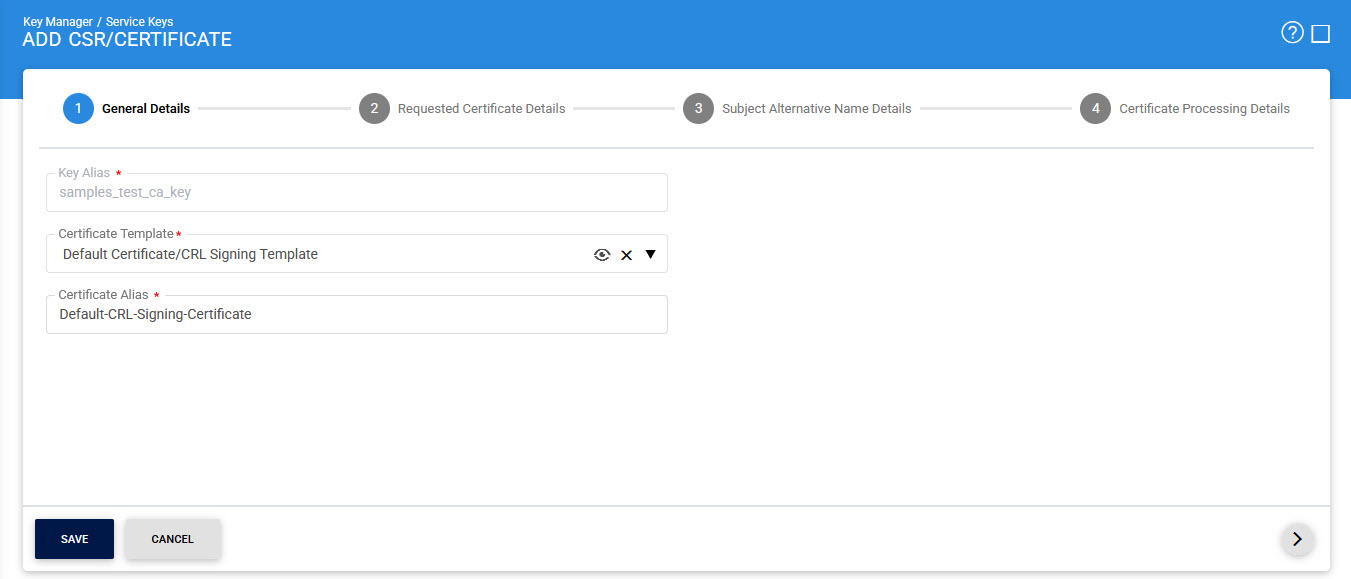Clear the Certificate Template selection
1351x579 pixels.
click(627, 255)
